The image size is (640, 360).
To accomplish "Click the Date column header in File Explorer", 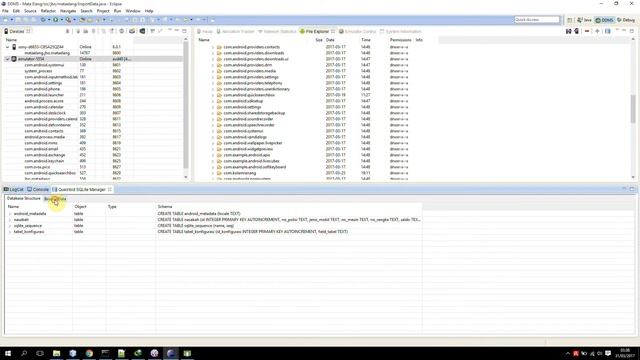I will [330, 40].
